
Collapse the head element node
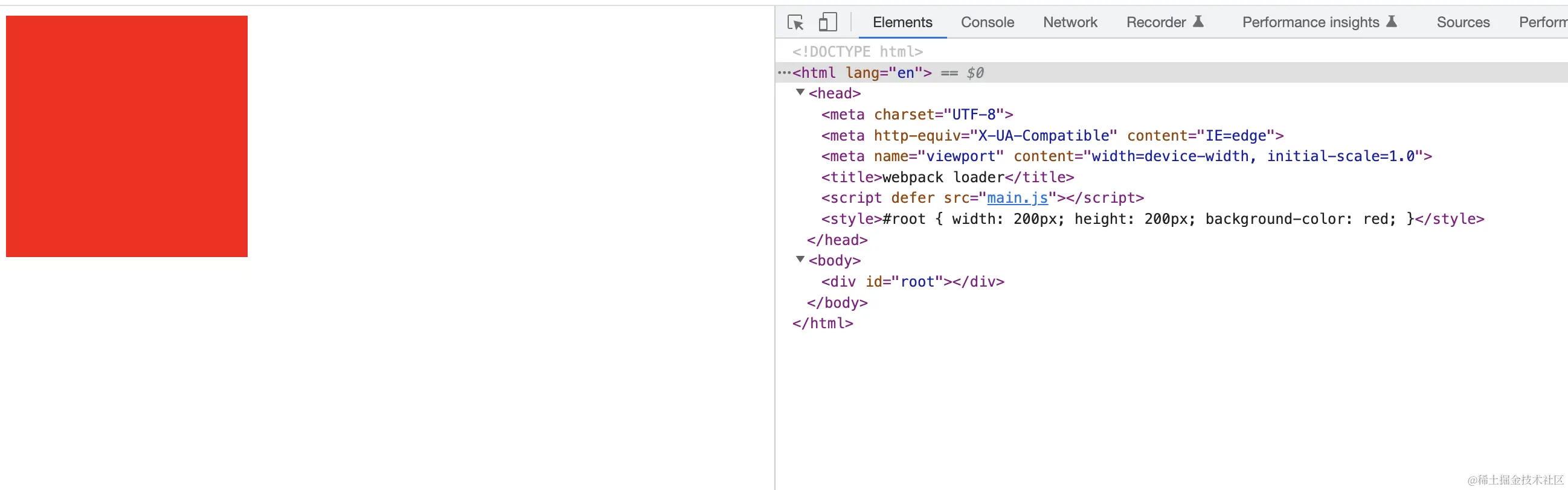800,92
